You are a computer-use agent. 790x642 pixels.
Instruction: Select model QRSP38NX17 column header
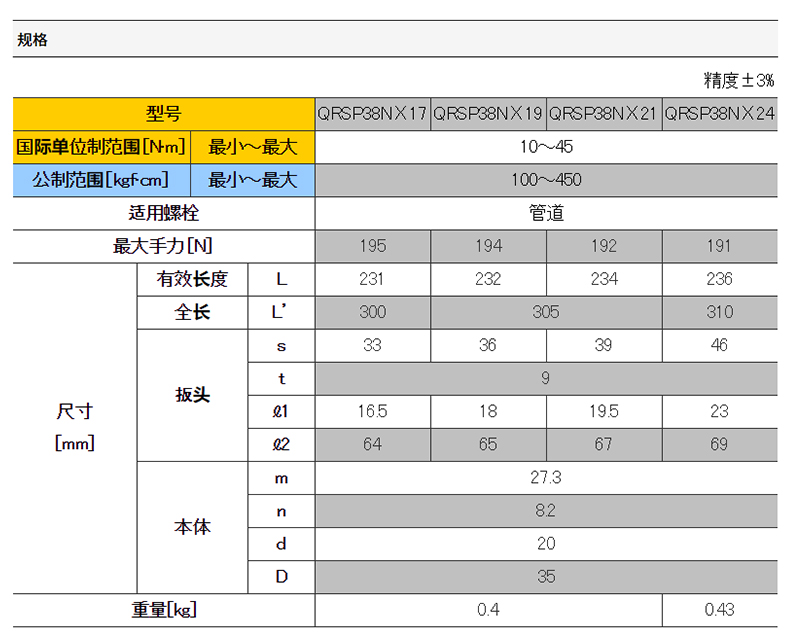pyautogui.click(x=372, y=114)
